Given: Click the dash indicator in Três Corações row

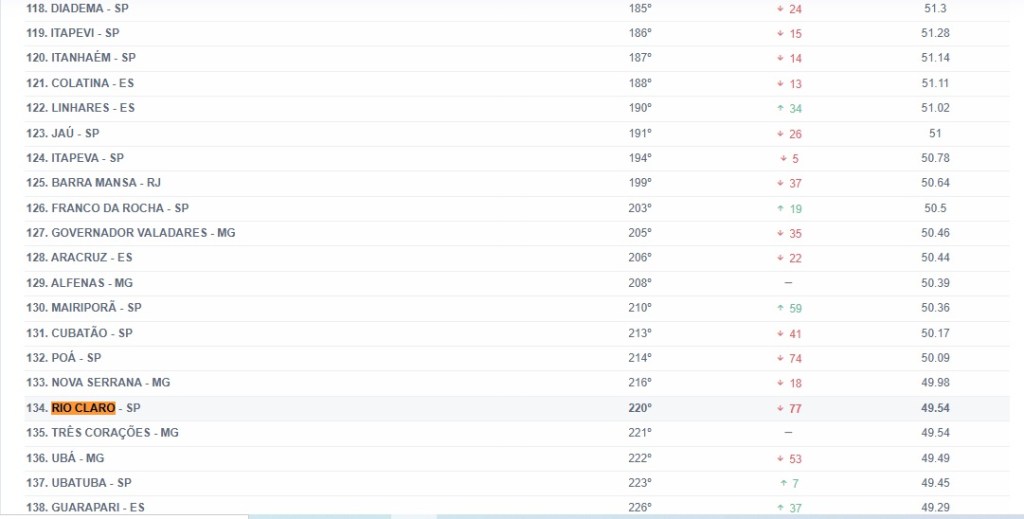Looking at the screenshot, I should point(788,433).
